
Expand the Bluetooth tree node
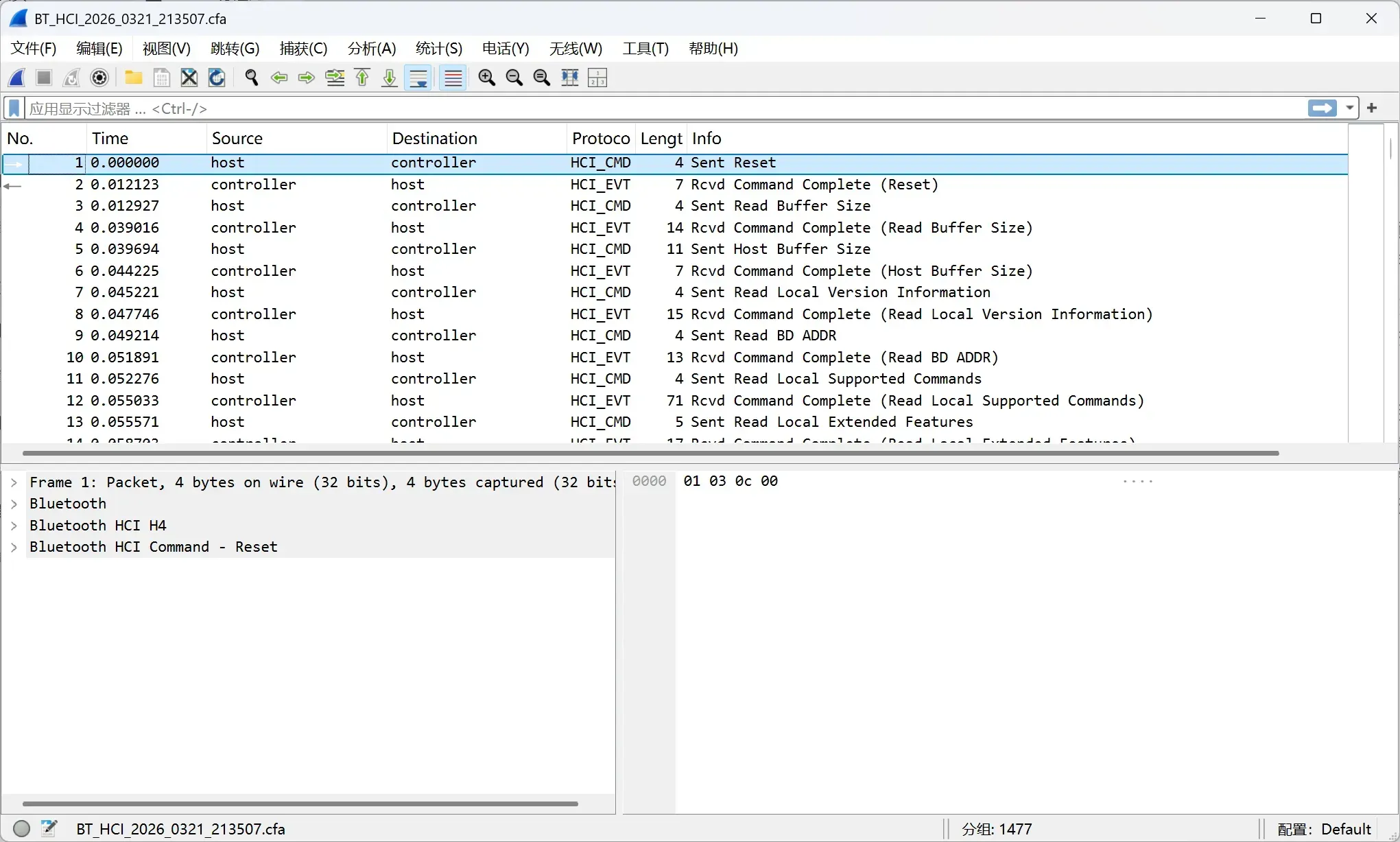pyautogui.click(x=14, y=504)
